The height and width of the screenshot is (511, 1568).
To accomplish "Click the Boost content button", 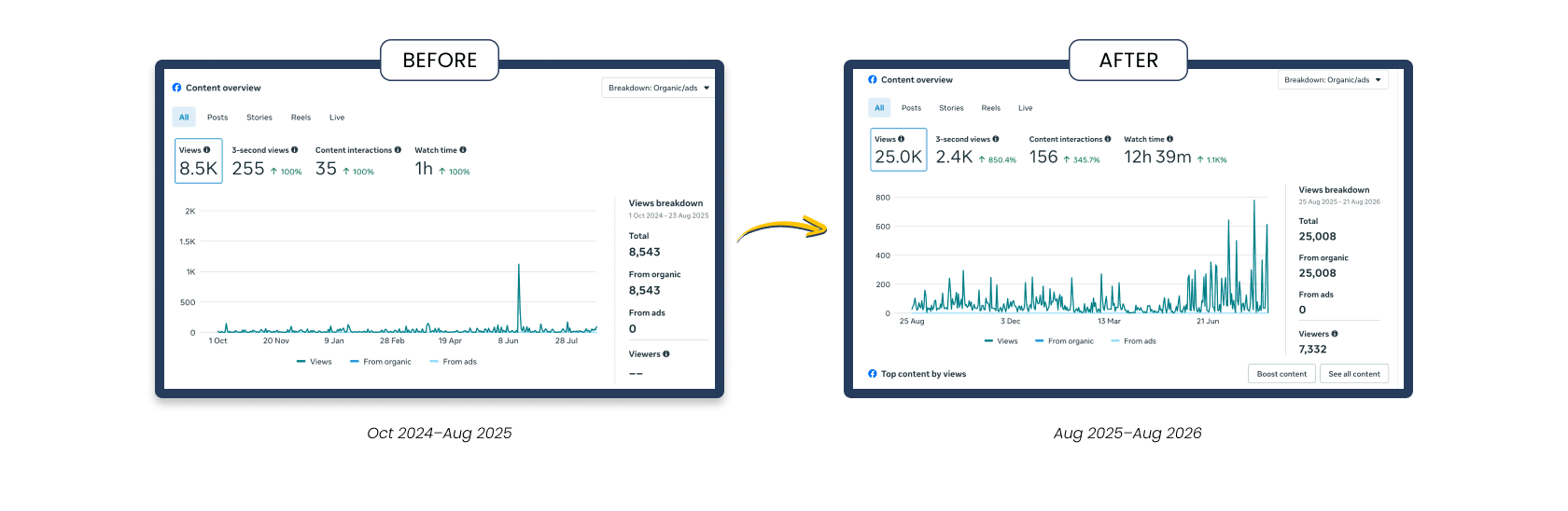I will click(x=1281, y=374).
